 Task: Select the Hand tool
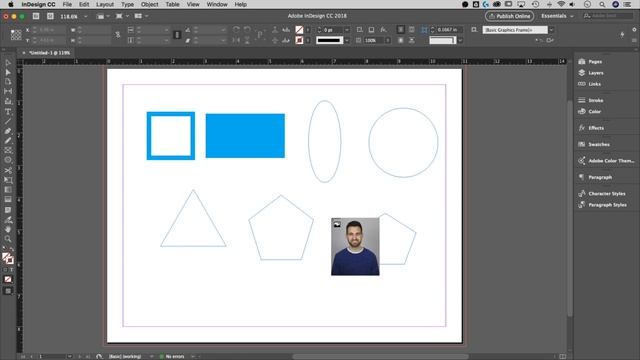8,229
